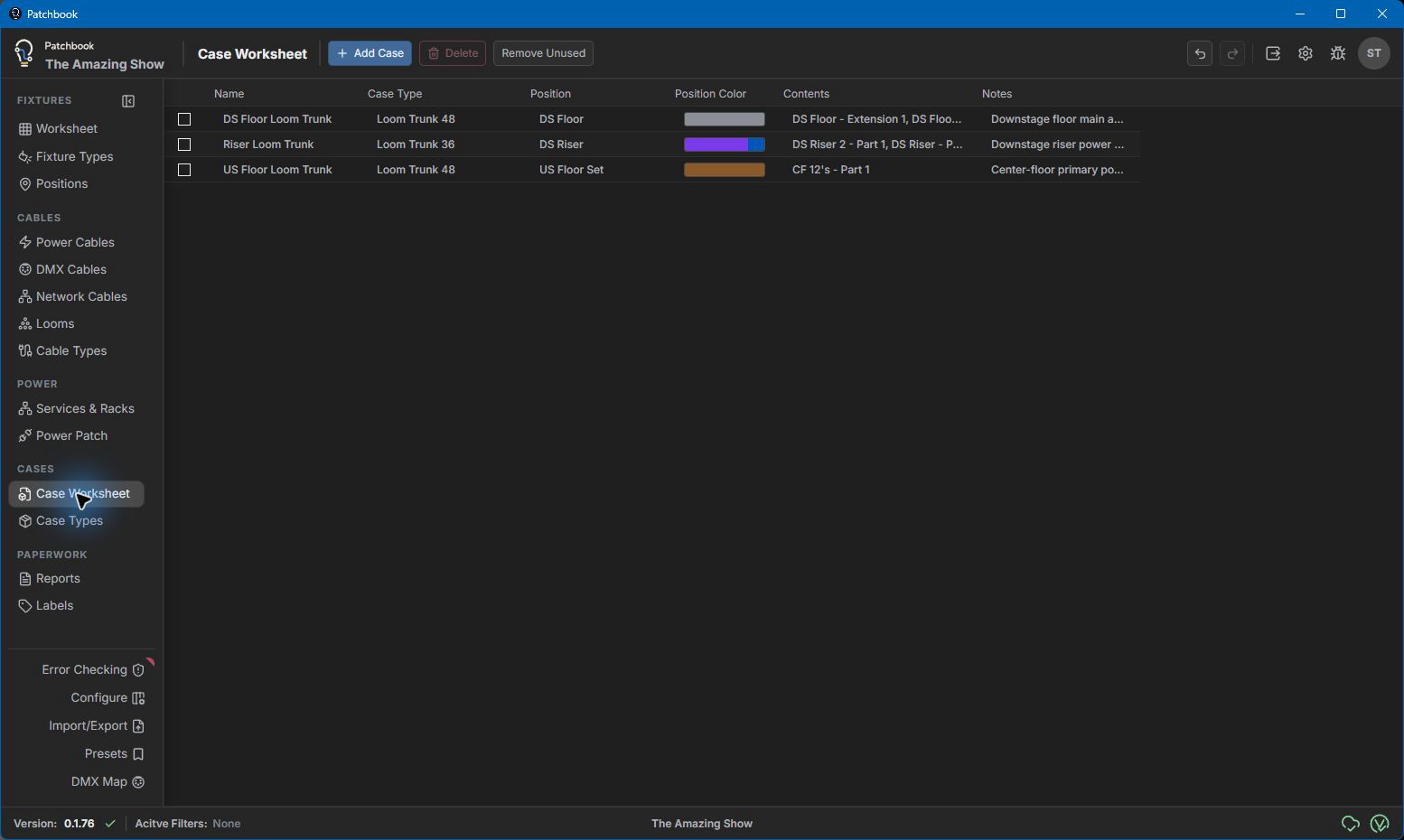Open Import/Export option
Viewport: 1404px width, 840px height.
pos(97,725)
